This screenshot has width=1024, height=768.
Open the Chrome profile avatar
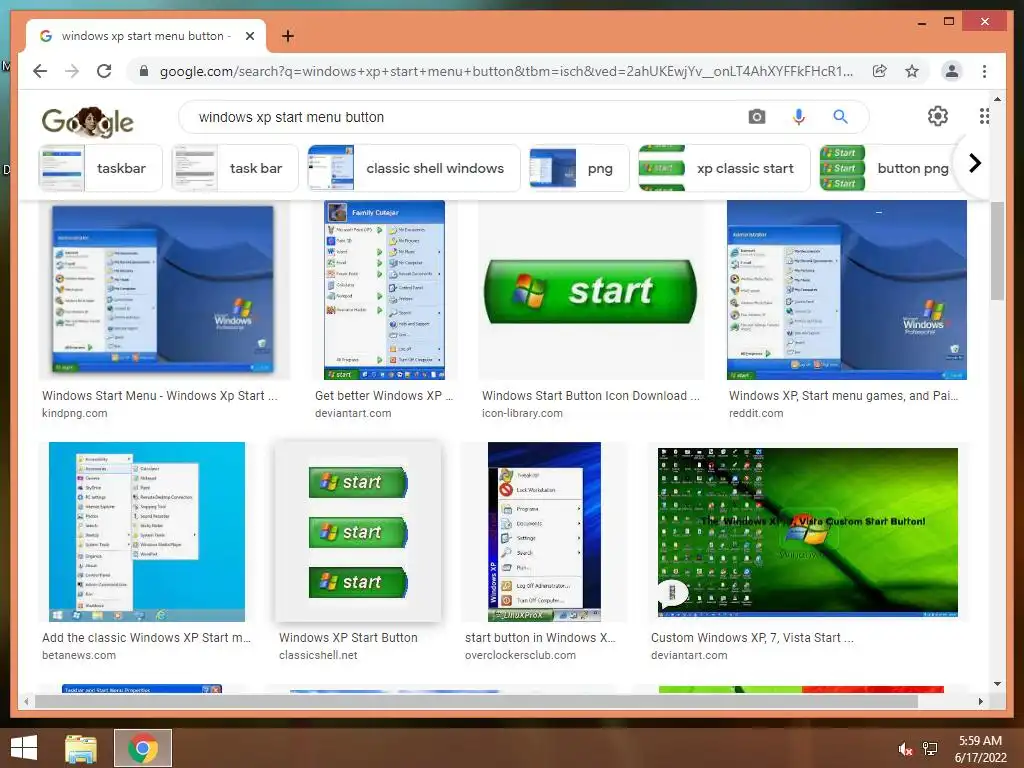click(952, 71)
